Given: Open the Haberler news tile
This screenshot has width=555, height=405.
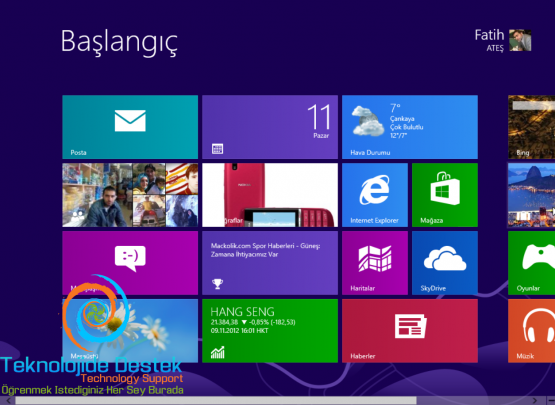Looking at the screenshot, I should [x=410, y=331].
